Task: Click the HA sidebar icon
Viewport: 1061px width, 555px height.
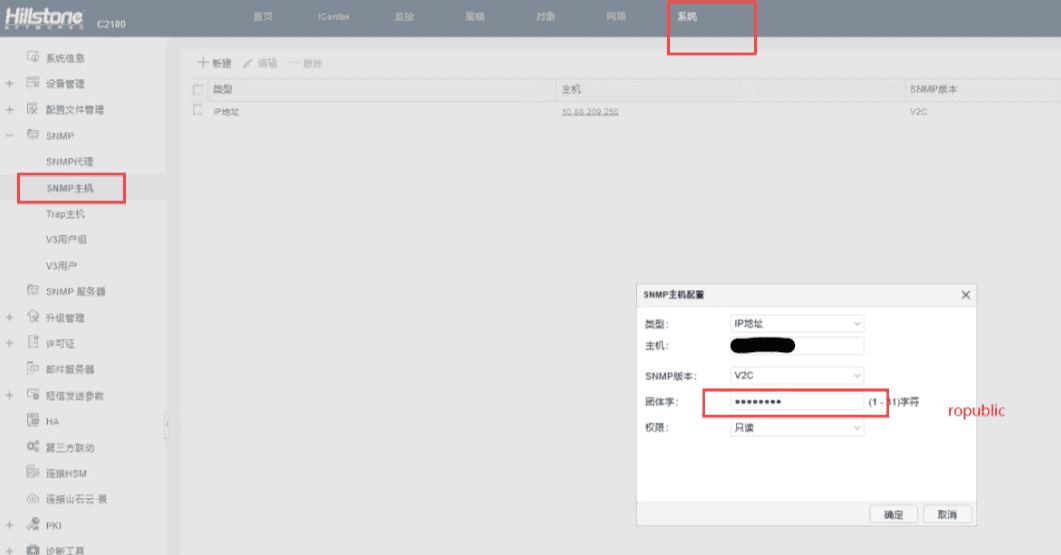Action: pyautogui.click(x=32, y=420)
